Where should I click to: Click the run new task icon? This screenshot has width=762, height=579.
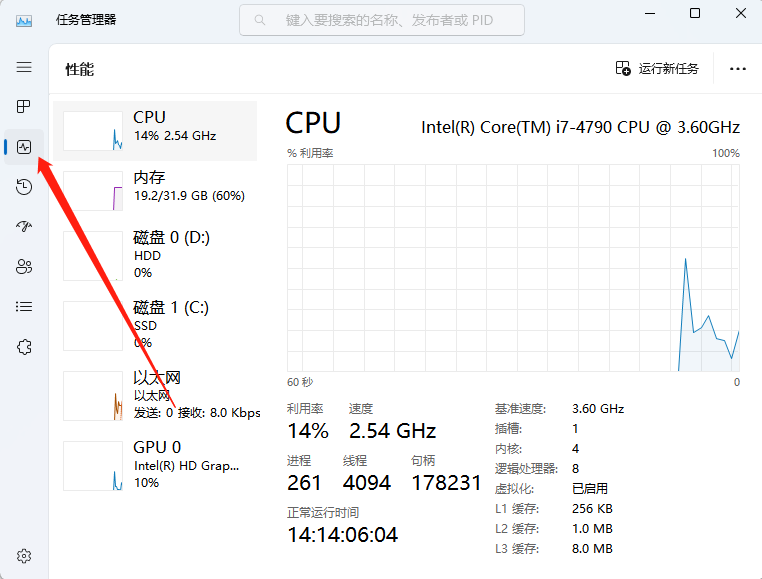623,68
